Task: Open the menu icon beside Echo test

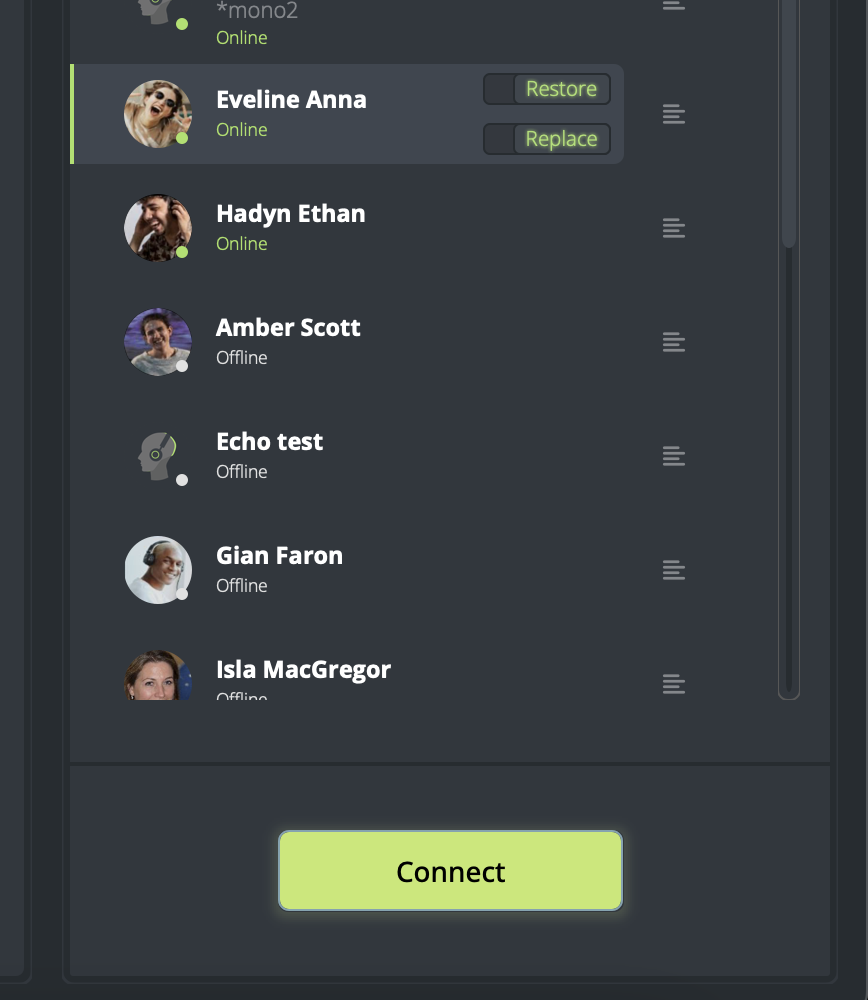Action: [x=673, y=456]
